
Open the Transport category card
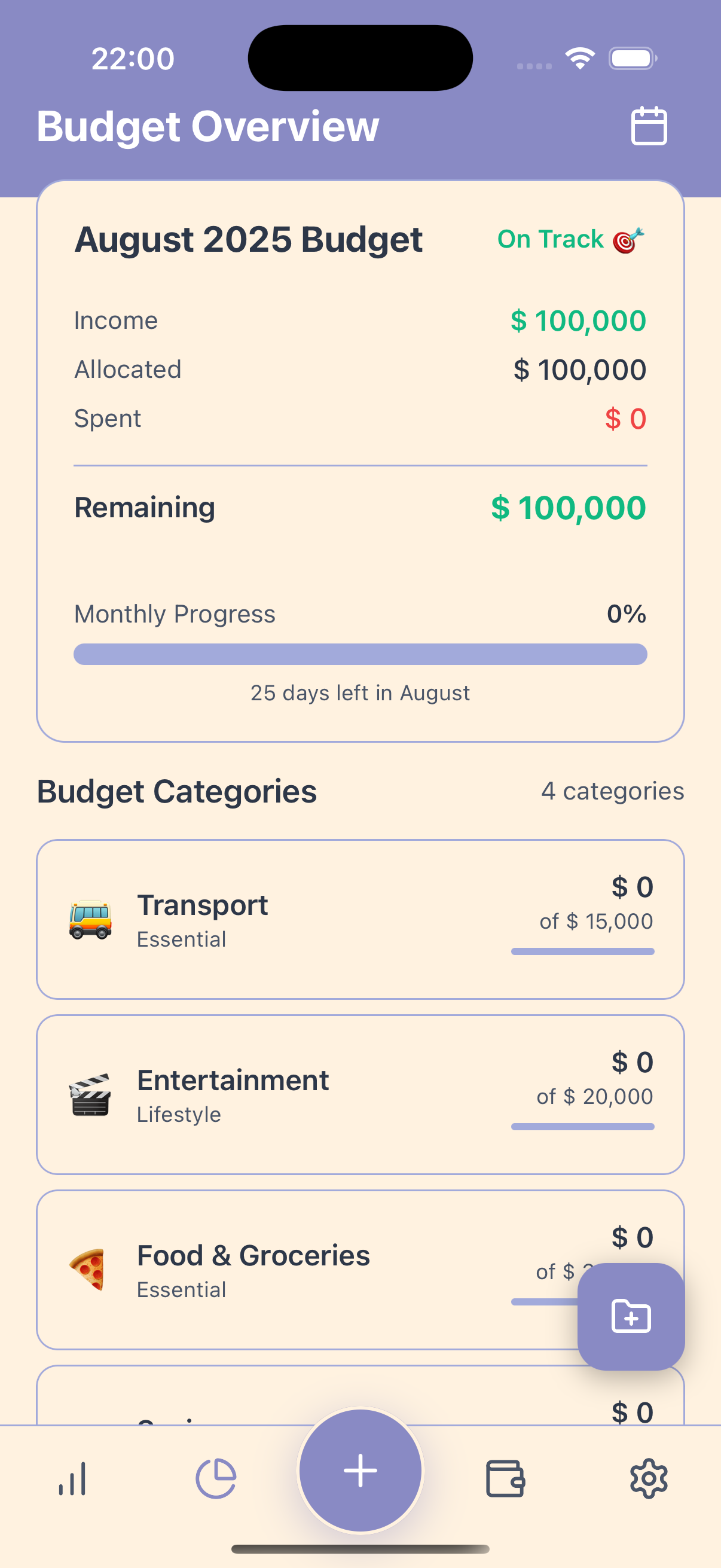pyautogui.click(x=360, y=920)
